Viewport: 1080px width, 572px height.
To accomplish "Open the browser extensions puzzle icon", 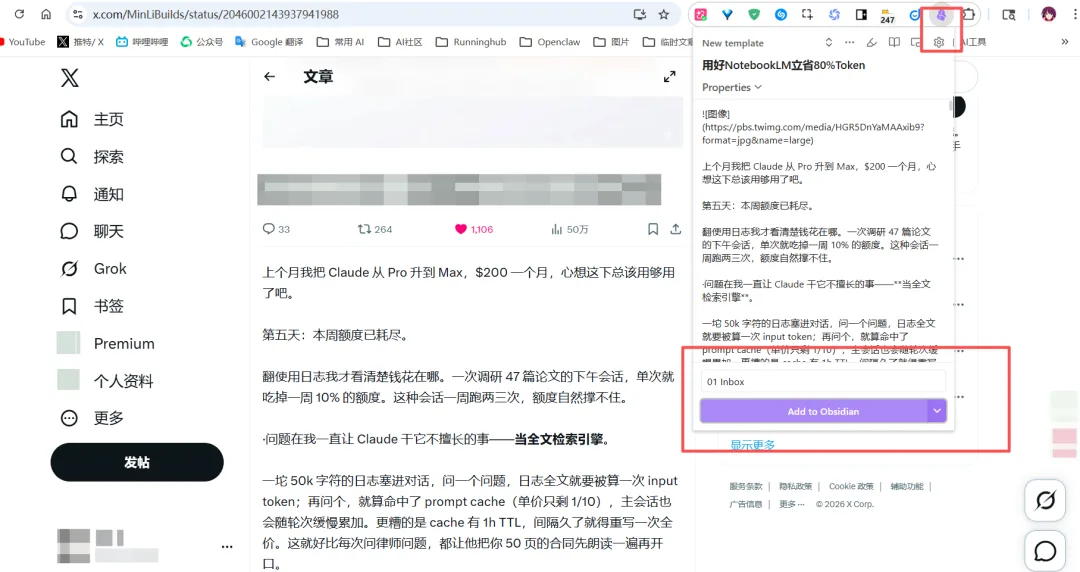I will [968, 14].
